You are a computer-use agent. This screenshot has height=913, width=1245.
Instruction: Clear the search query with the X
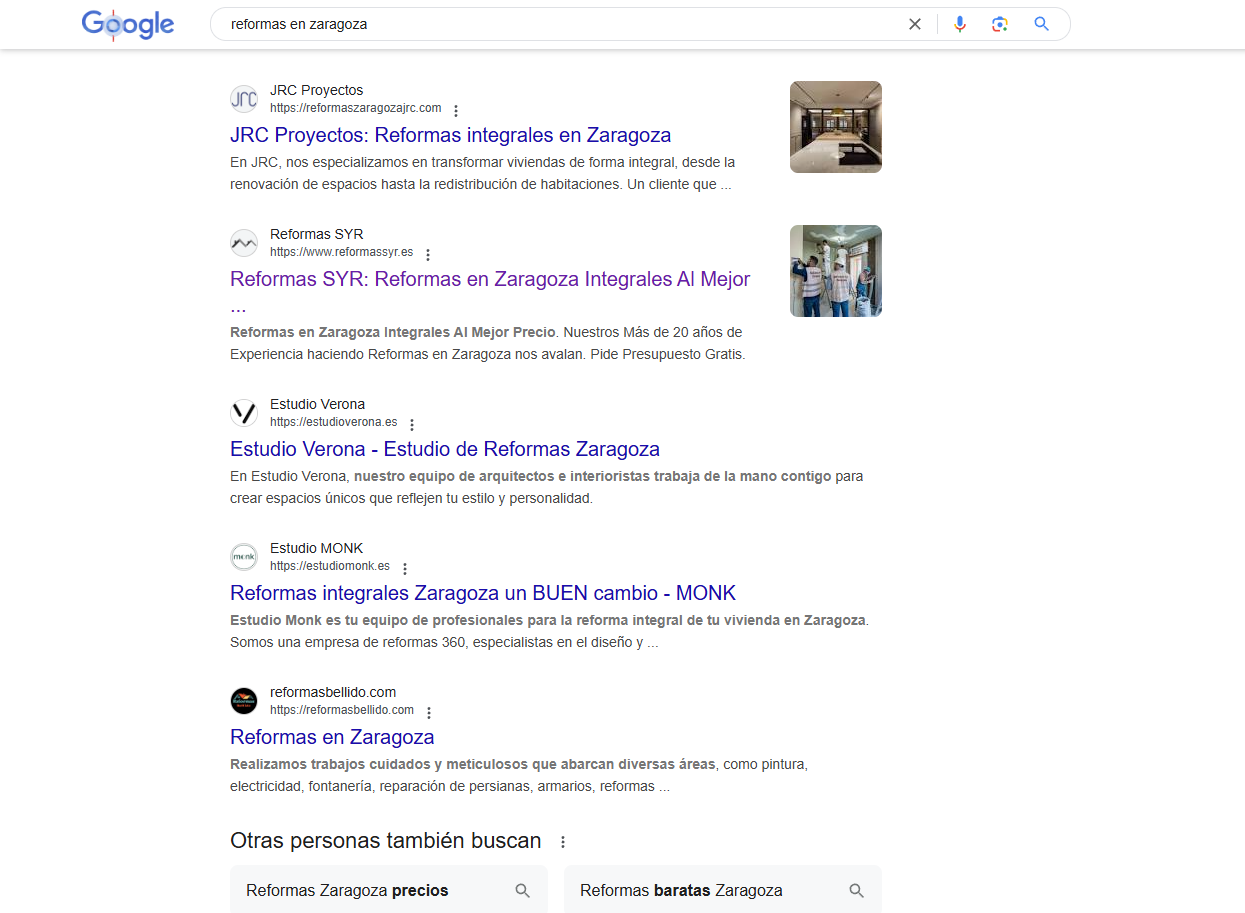click(x=914, y=23)
